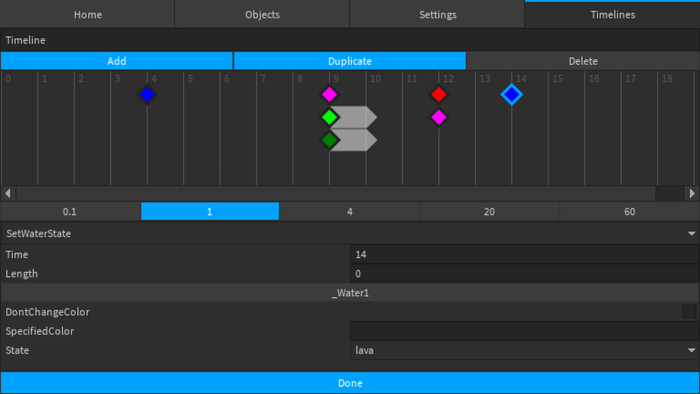This screenshot has width=700, height=394.
Task: Select the magenta diamond keyframe at 12
Action: click(x=439, y=117)
